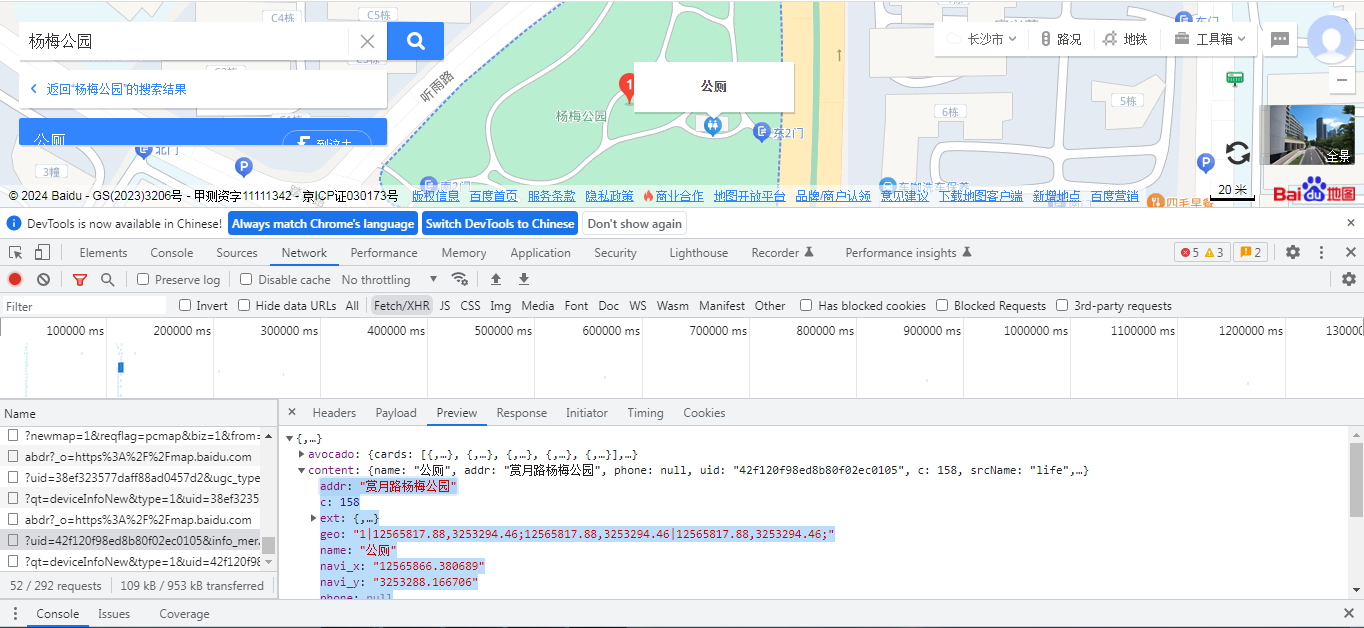Viewport: 1364px width, 628px height.
Task: Toggle the 地铁 subway layer
Action: (x=1125, y=39)
